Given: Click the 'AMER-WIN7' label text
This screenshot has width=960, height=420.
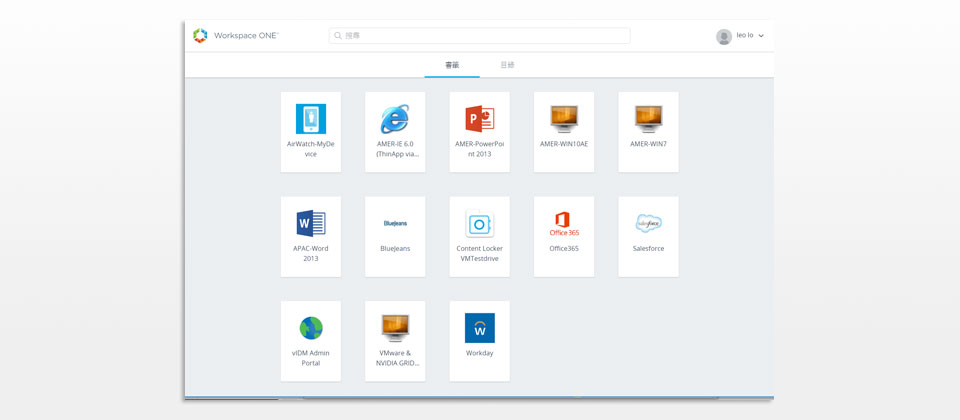Looking at the screenshot, I should [648, 144].
